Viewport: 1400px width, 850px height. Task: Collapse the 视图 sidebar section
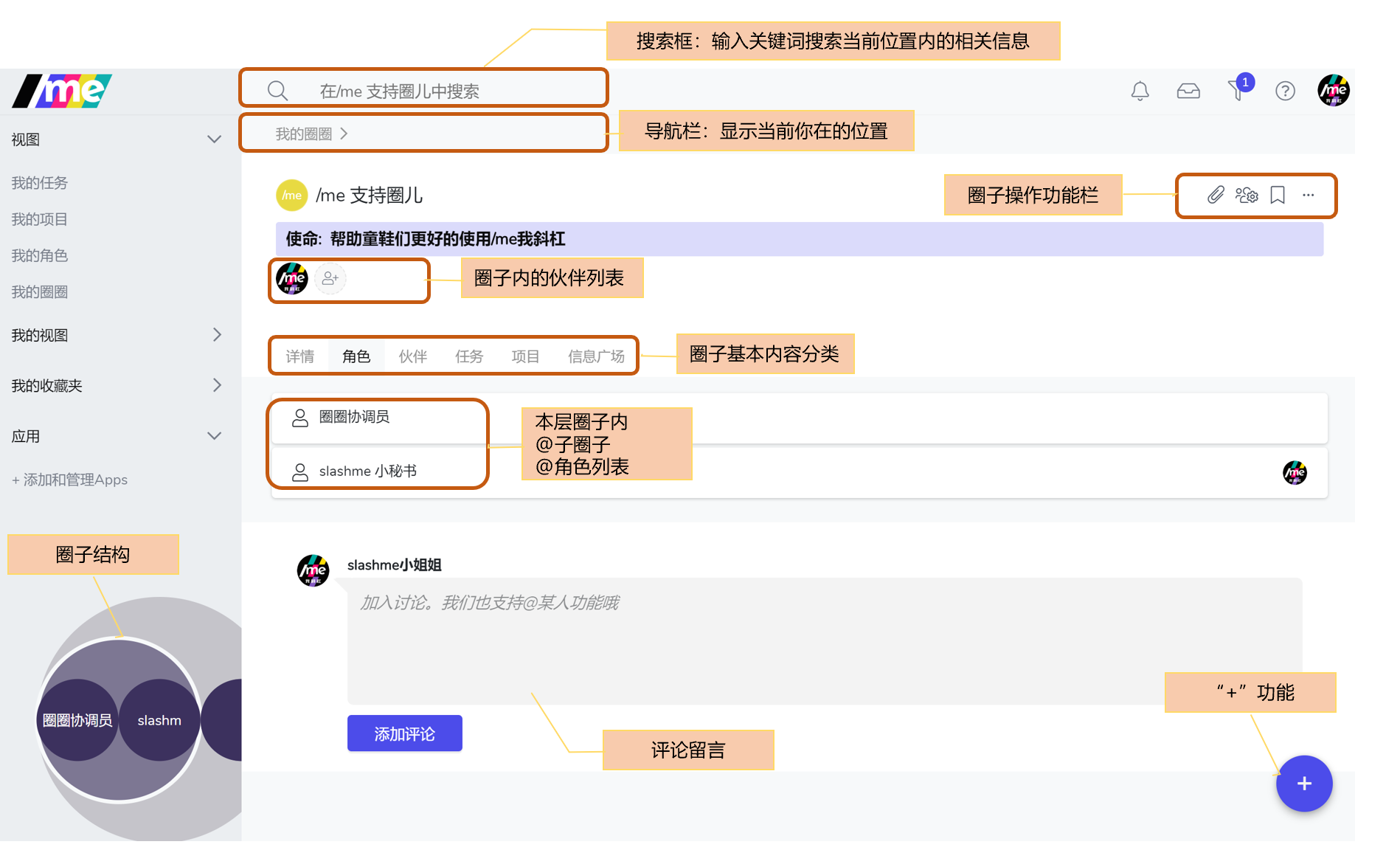point(214,139)
